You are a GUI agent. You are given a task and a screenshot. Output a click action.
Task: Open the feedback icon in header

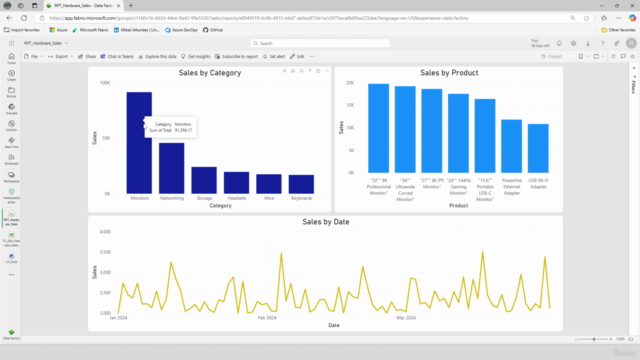point(617,43)
